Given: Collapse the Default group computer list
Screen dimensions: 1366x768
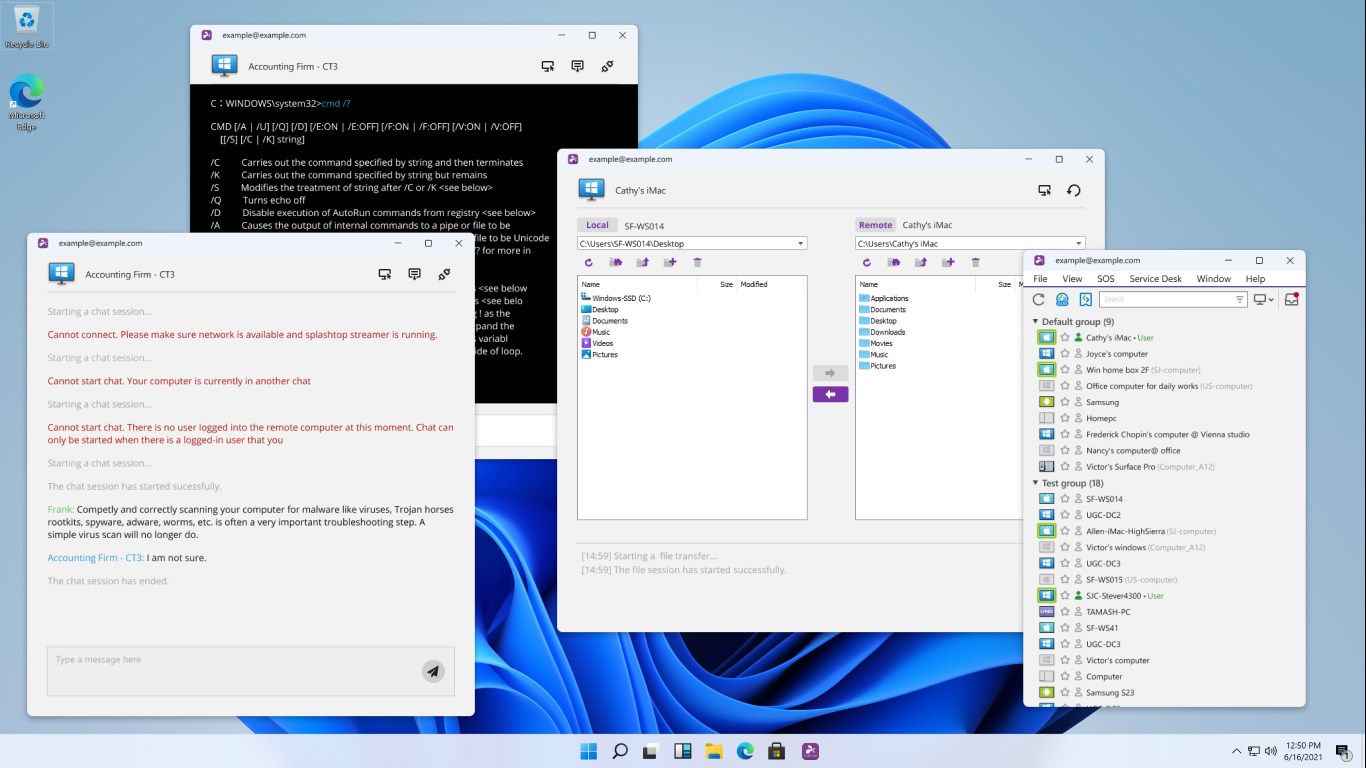Looking at the screenshot, I should (1036, 321).
